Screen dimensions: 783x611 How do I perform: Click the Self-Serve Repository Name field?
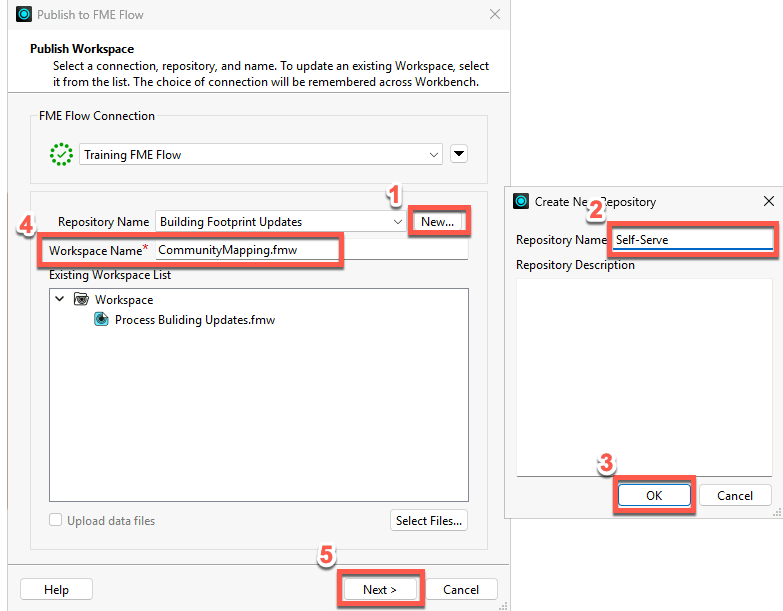click(x=693, y=240)
